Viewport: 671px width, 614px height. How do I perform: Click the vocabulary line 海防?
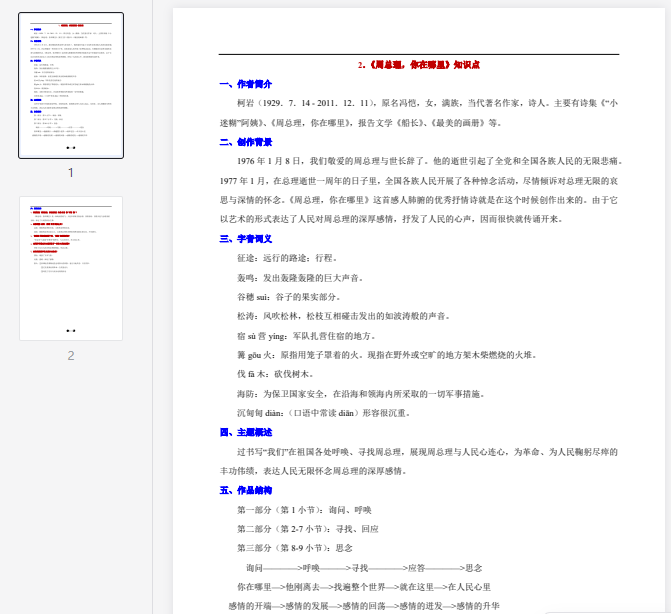(x=365, y=394)
